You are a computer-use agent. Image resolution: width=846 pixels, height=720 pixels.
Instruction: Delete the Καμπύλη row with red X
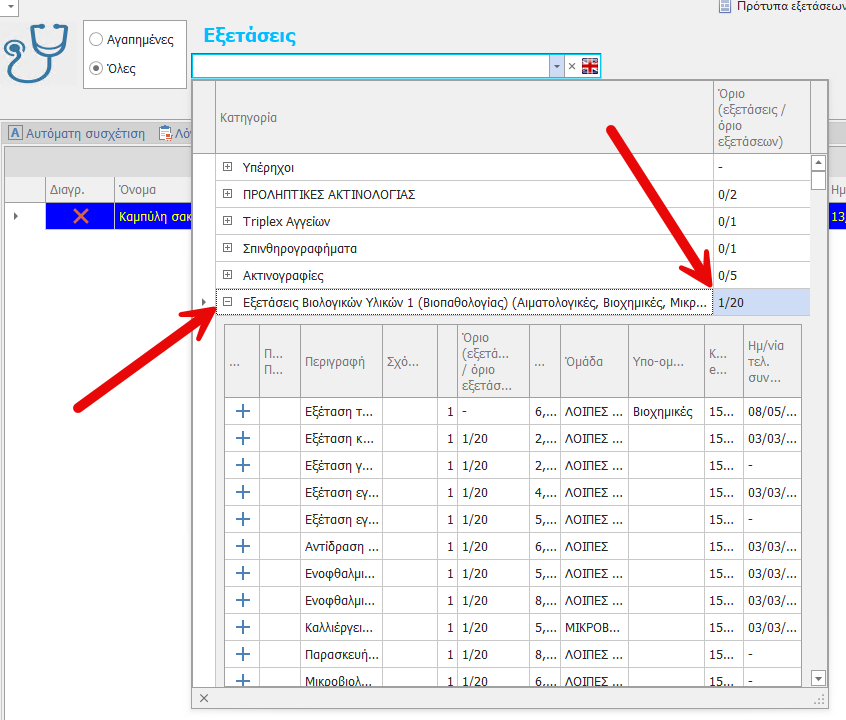tap(81, 216)
